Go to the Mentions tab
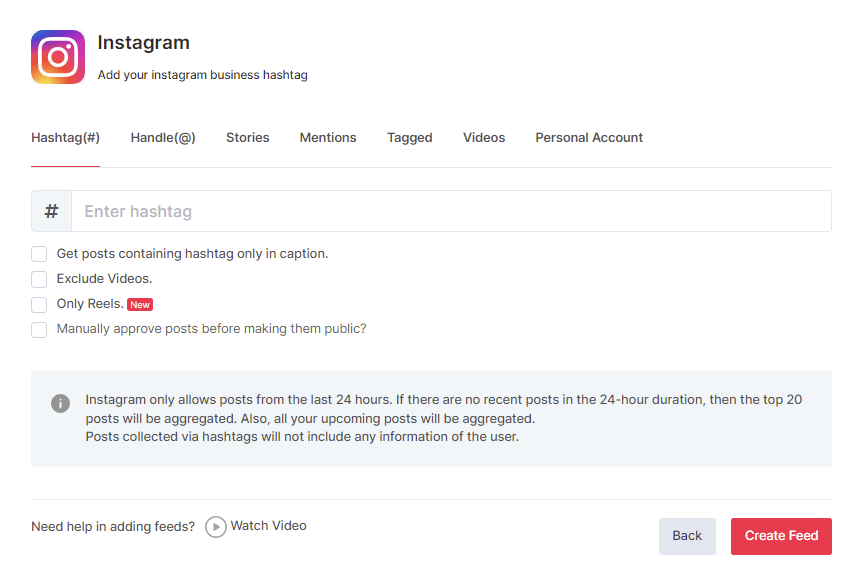This screenshot has width=861, height=584. click(x=328, y=138)
